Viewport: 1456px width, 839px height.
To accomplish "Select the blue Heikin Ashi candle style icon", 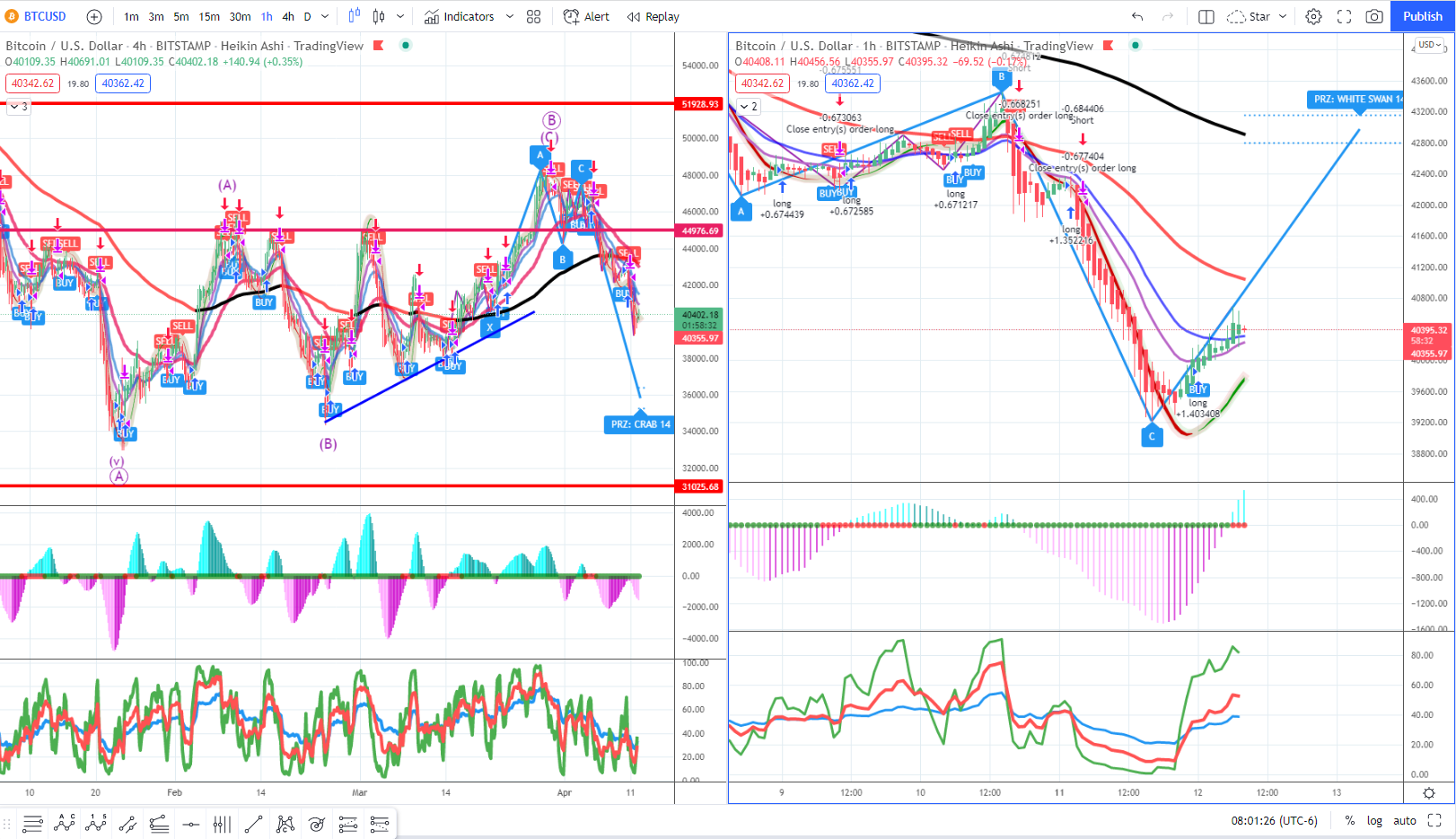I will (x=355, y=16).
